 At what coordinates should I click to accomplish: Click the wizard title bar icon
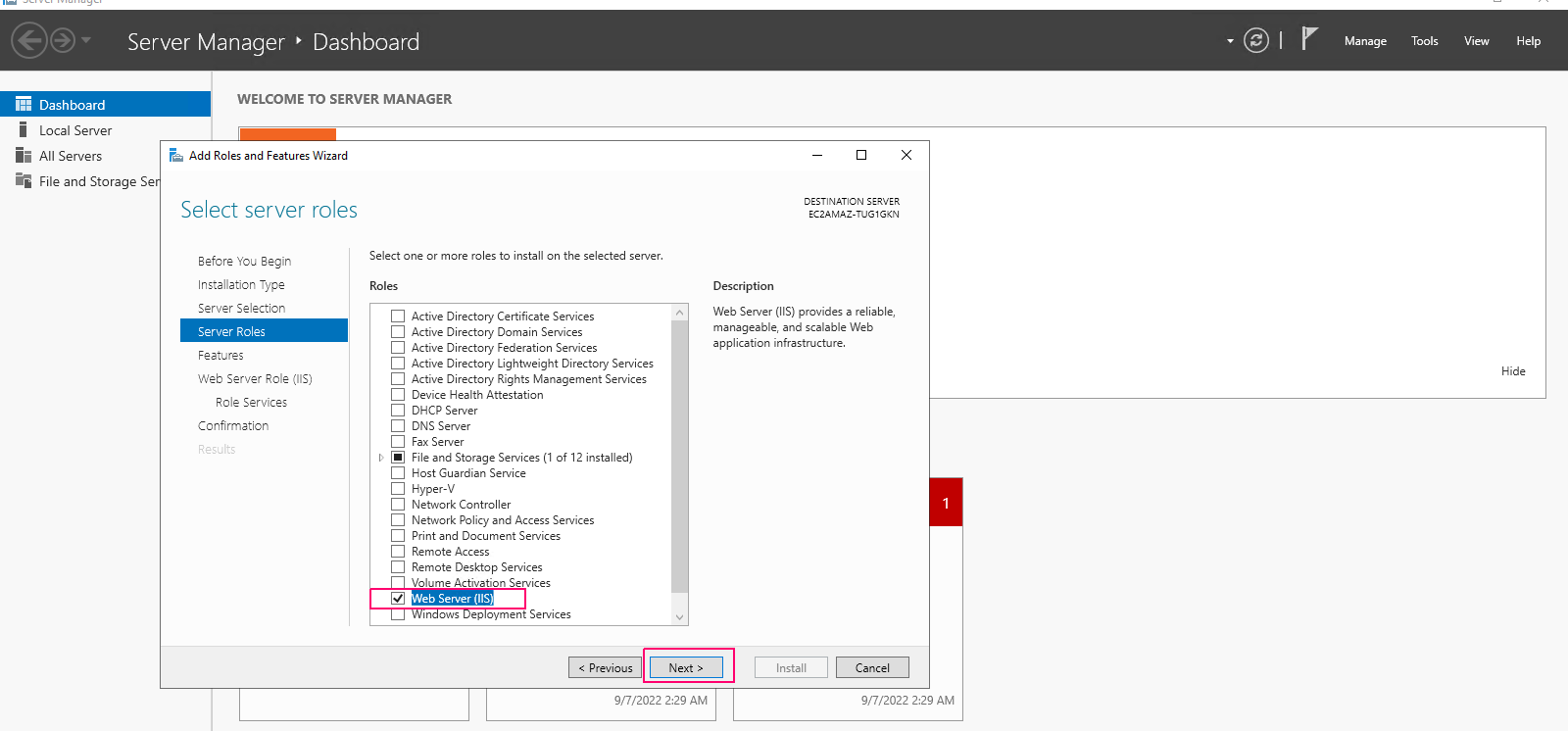pos(176,155)
